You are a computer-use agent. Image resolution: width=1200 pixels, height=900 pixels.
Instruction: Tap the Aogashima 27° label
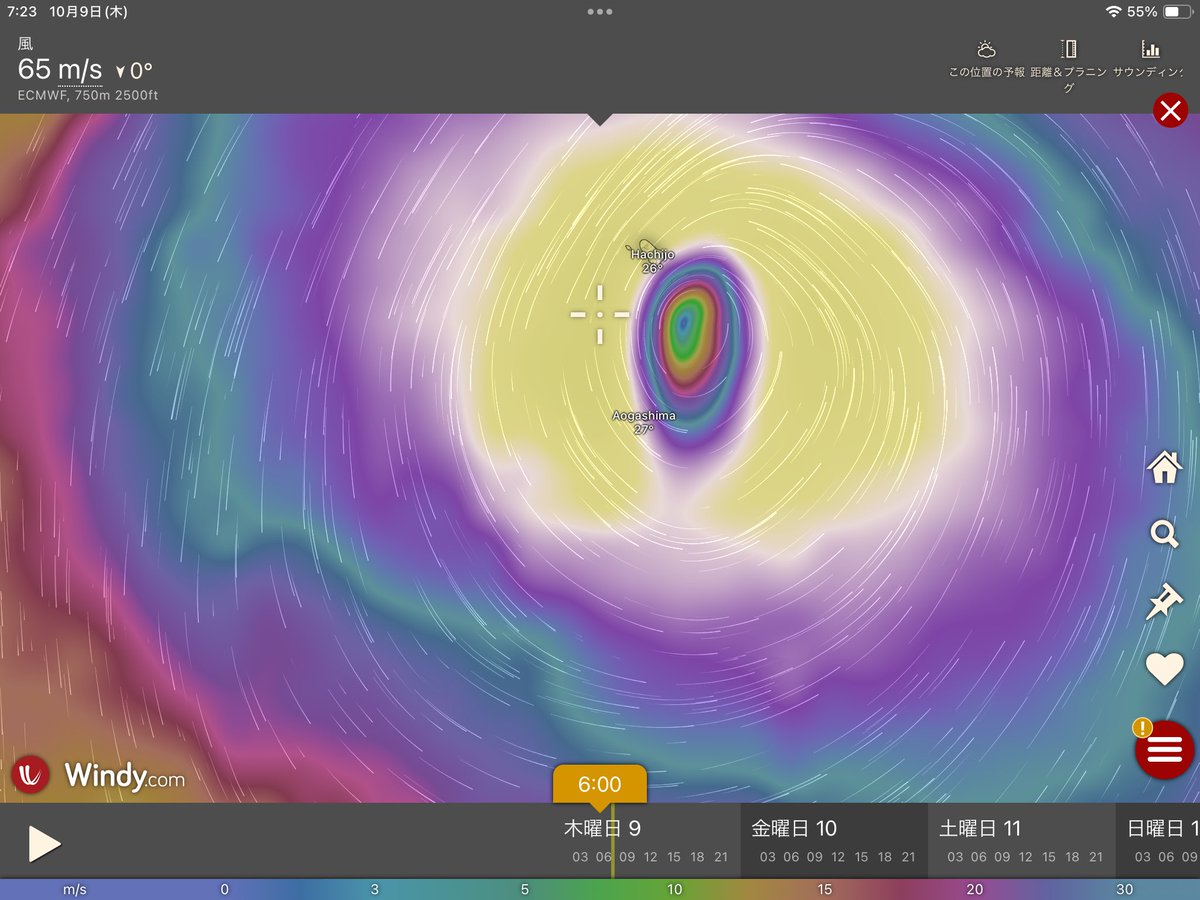point(644,422)
